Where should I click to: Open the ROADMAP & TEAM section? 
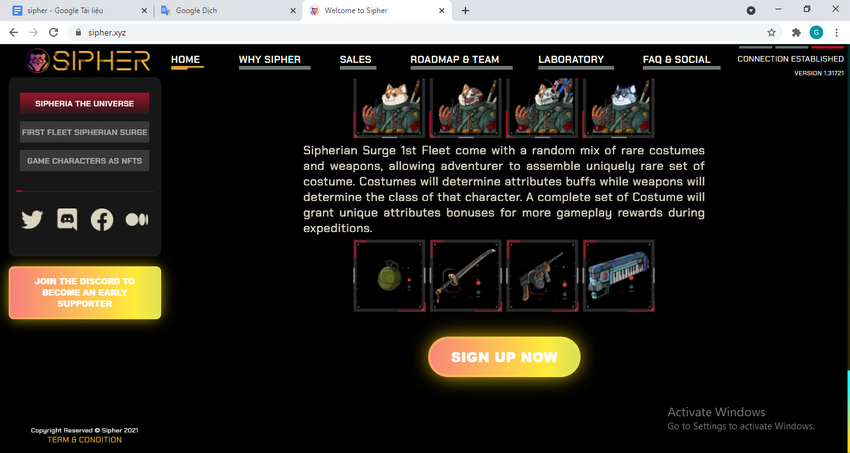pyautogui.click(x=454, y=60)
